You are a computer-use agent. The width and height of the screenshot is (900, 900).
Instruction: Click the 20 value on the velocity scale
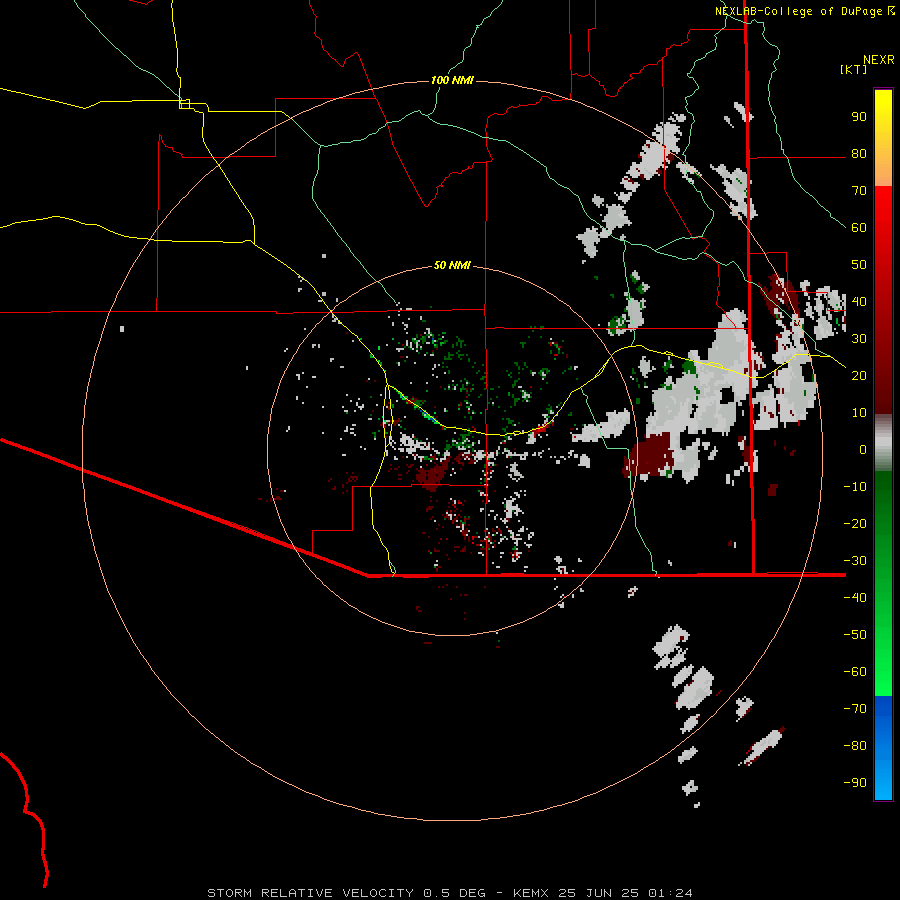click(859, 376)
